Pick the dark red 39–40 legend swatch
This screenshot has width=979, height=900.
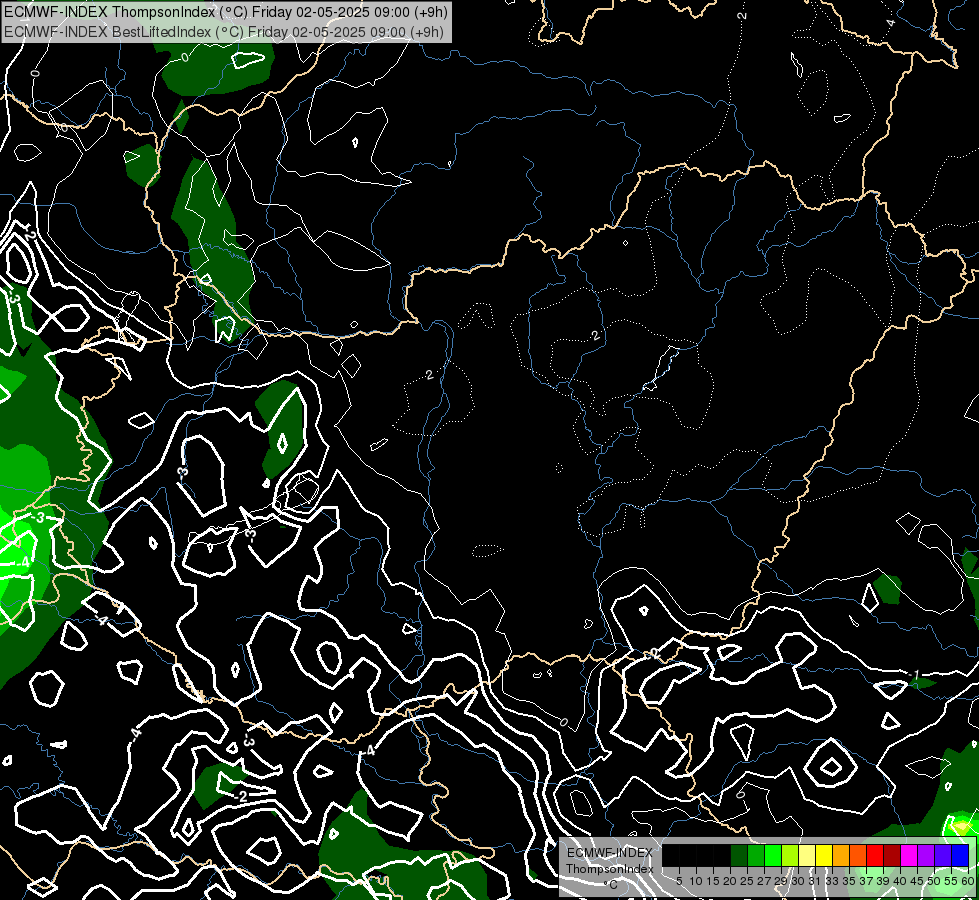point(892,855)
